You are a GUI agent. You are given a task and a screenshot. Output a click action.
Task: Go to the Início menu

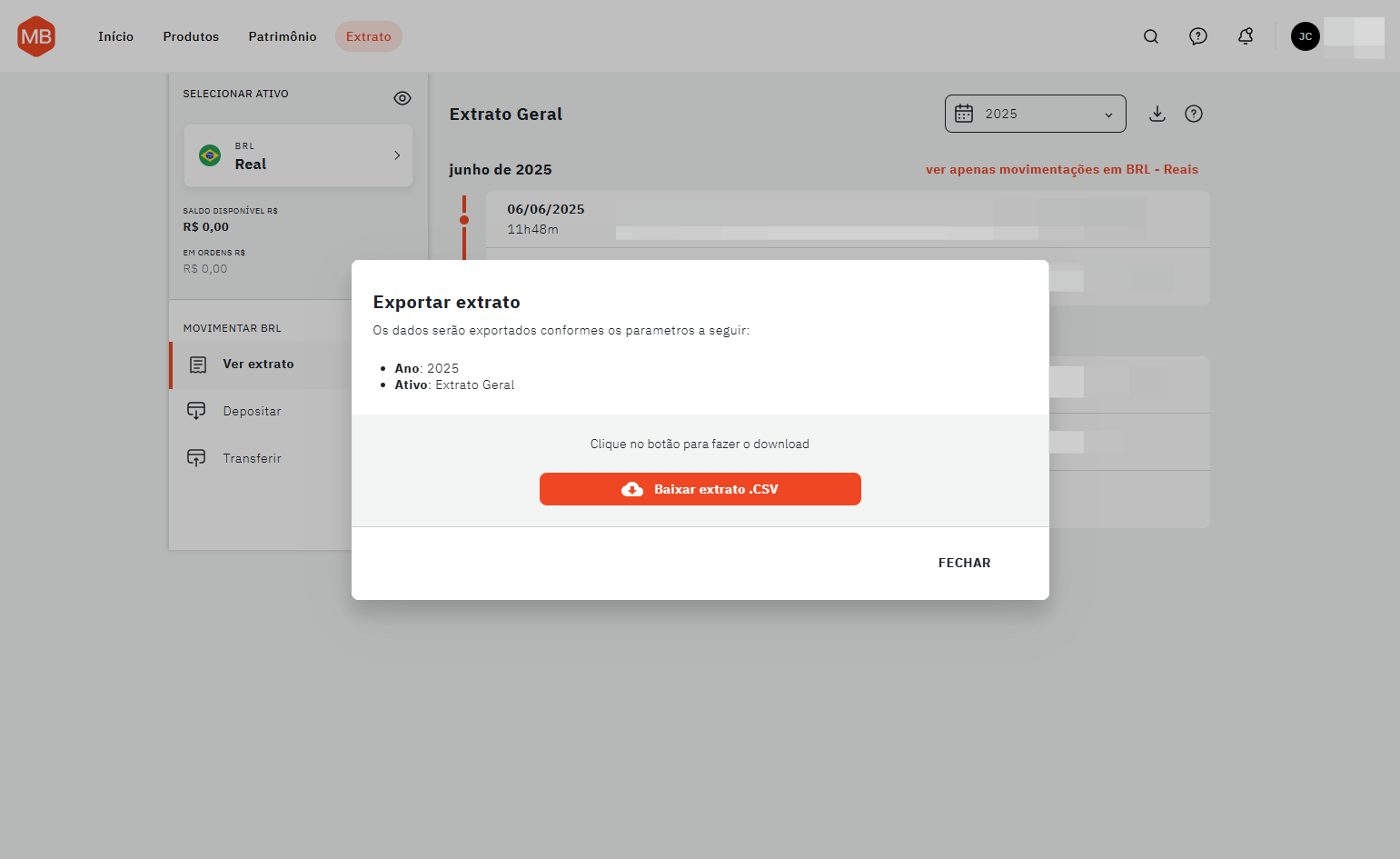[115, 36]
